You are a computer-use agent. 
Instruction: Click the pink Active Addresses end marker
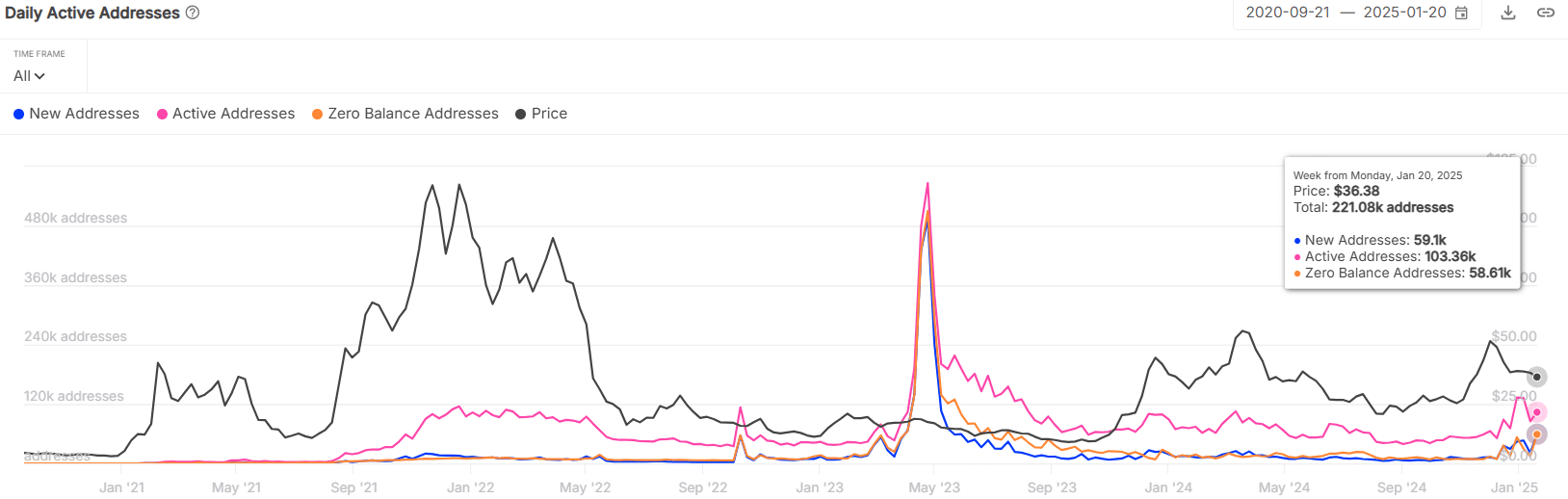(1537, 412)
